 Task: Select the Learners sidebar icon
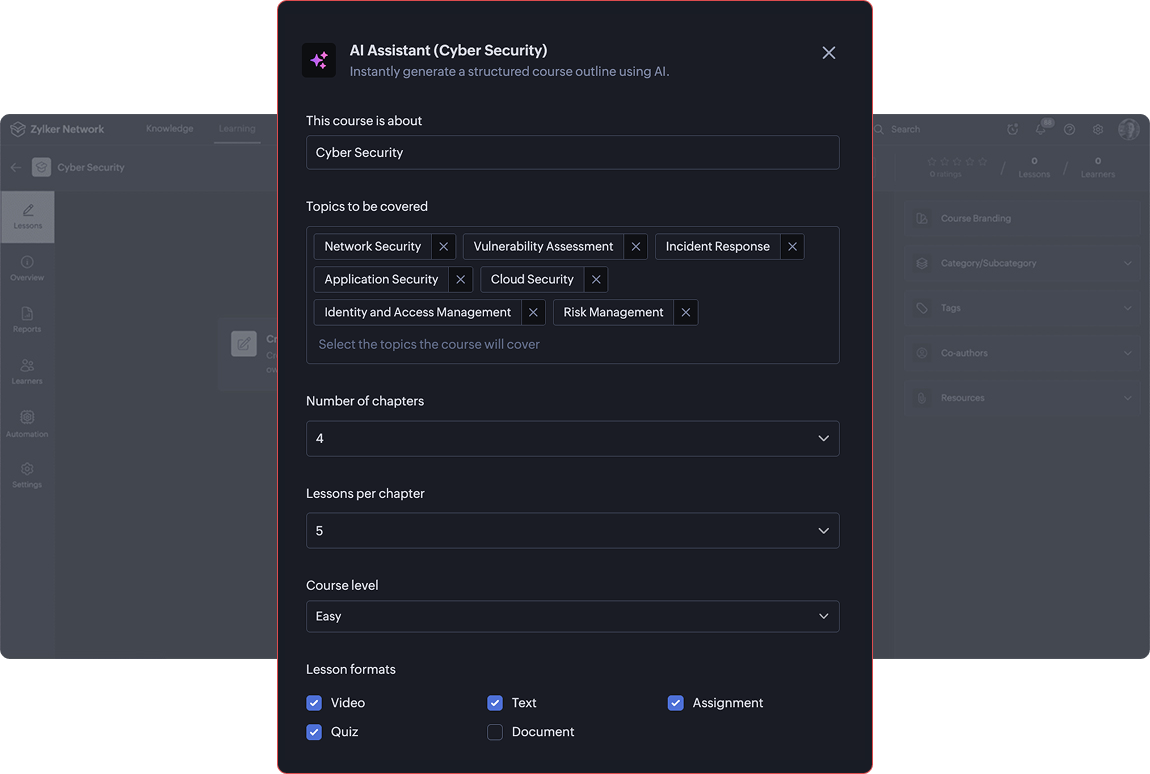pyautogui.click(x=27, y=372)
